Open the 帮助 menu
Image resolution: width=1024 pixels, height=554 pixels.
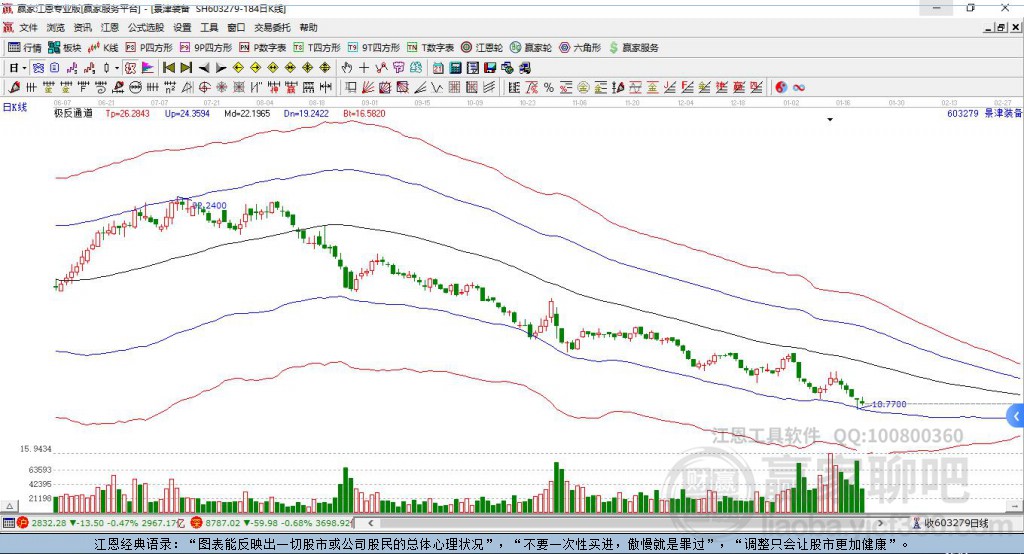pyautogui.click(x=308, y=27)
